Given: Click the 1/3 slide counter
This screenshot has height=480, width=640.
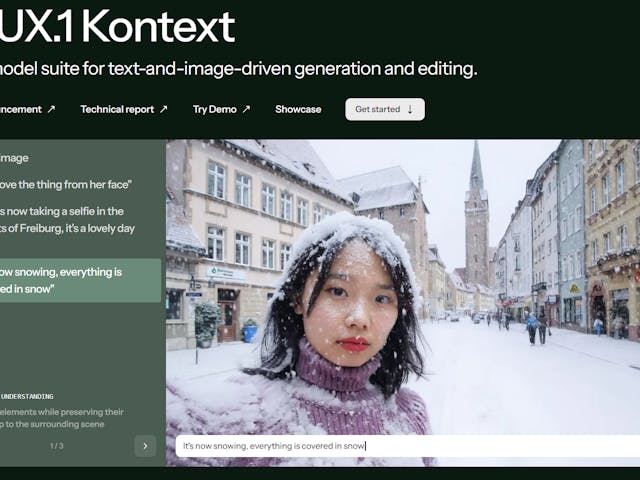Looking at the screenshot, I should click(57, 446).
